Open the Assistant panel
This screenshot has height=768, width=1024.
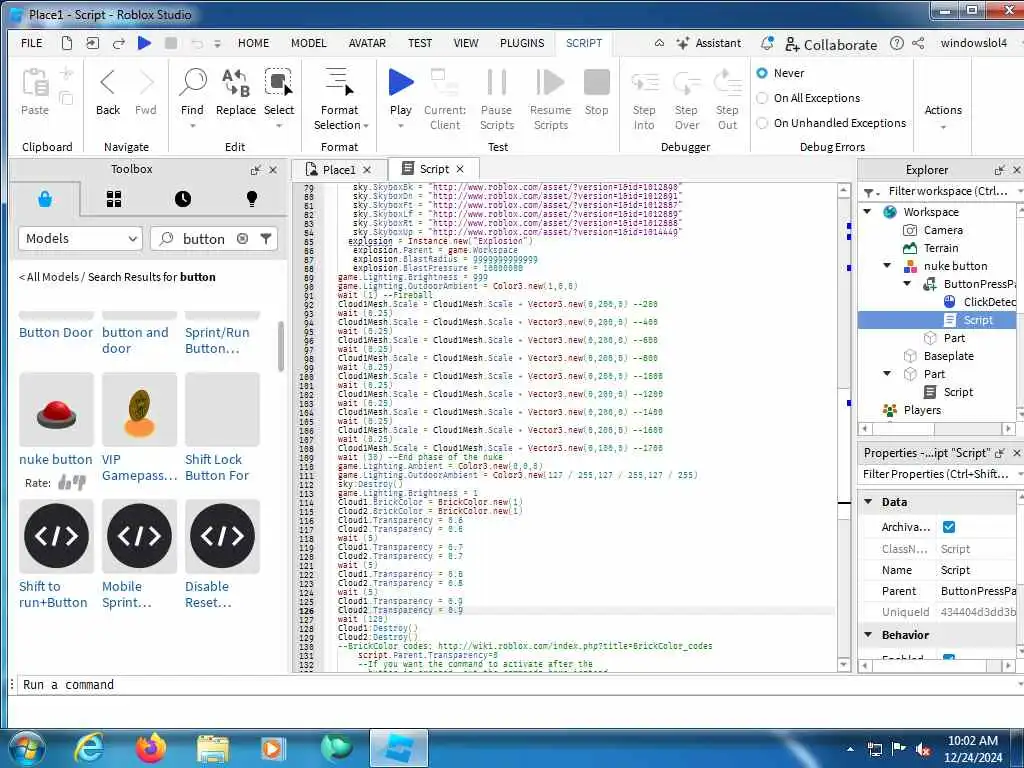pyautogui.click(x=709, y=43)
